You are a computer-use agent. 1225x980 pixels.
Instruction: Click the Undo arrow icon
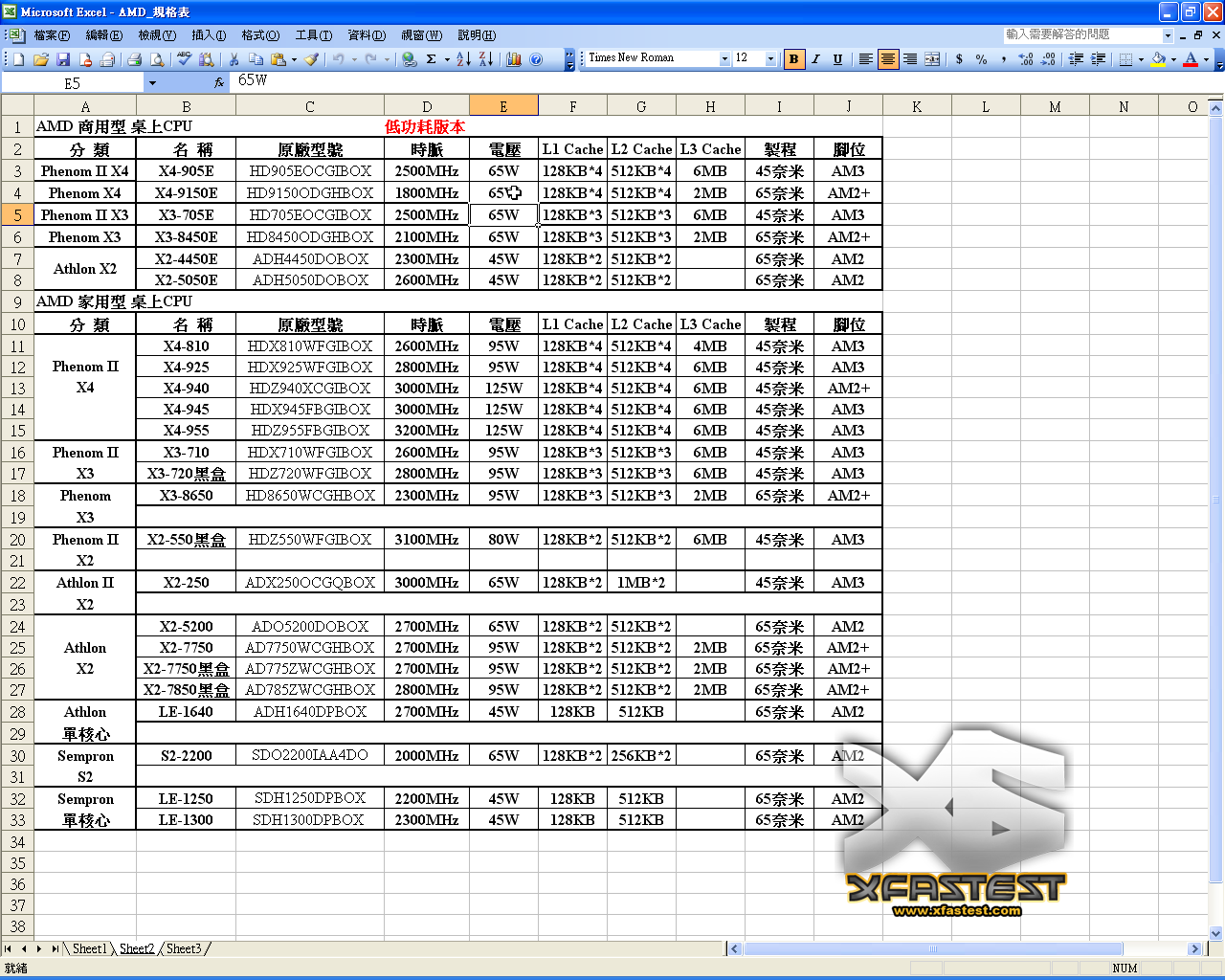coord(338,59)
